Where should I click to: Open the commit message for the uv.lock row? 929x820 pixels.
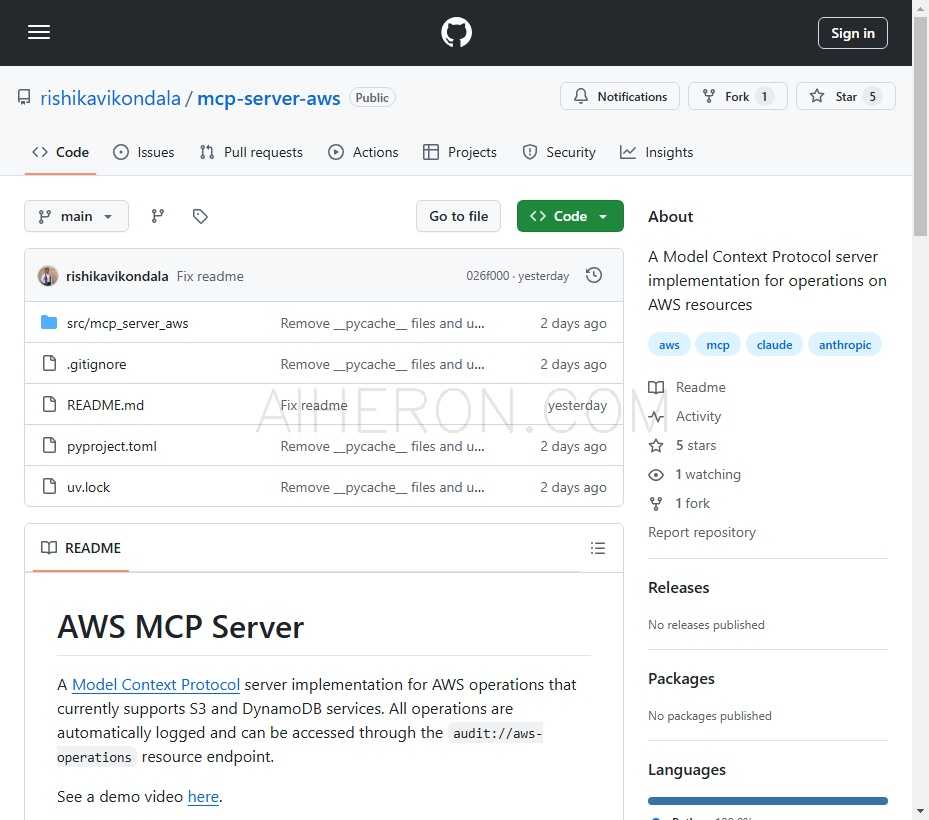point(383,487)
